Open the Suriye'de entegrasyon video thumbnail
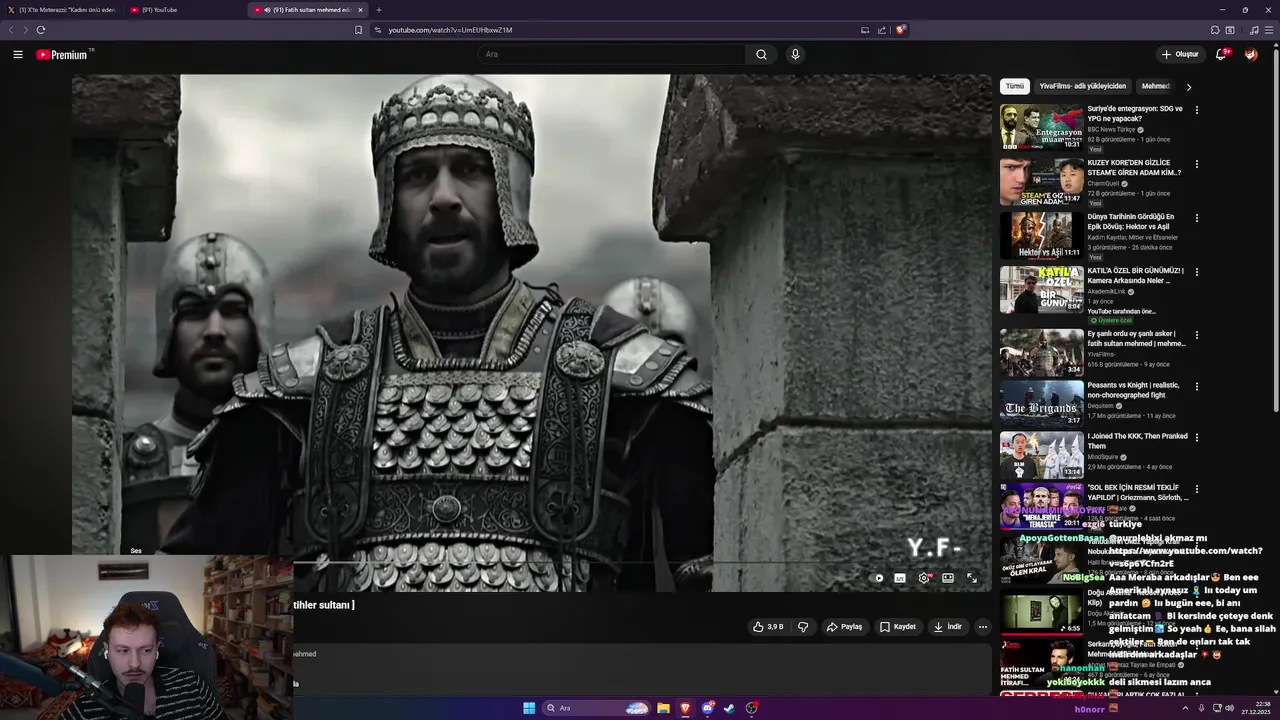The height and width of the screenshot is (720, 1280). [x=1041, y=127]
